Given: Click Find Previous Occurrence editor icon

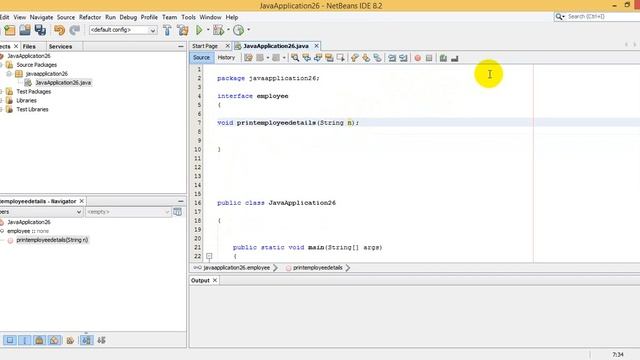Looking at the screenshot, I should (x=306, y=58).
